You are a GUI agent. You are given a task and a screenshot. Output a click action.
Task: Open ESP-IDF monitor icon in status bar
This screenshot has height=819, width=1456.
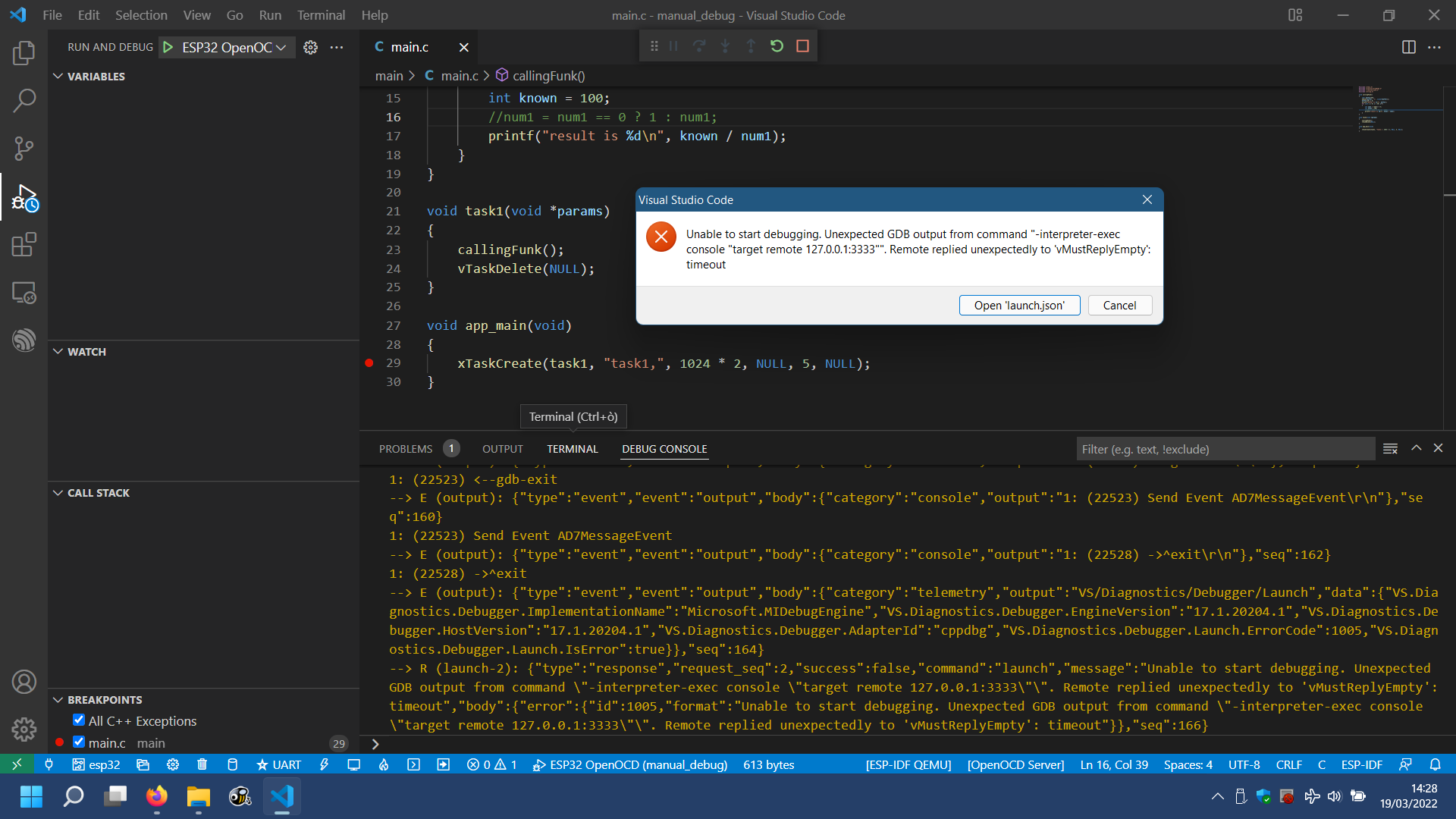[x=353, y=764]
